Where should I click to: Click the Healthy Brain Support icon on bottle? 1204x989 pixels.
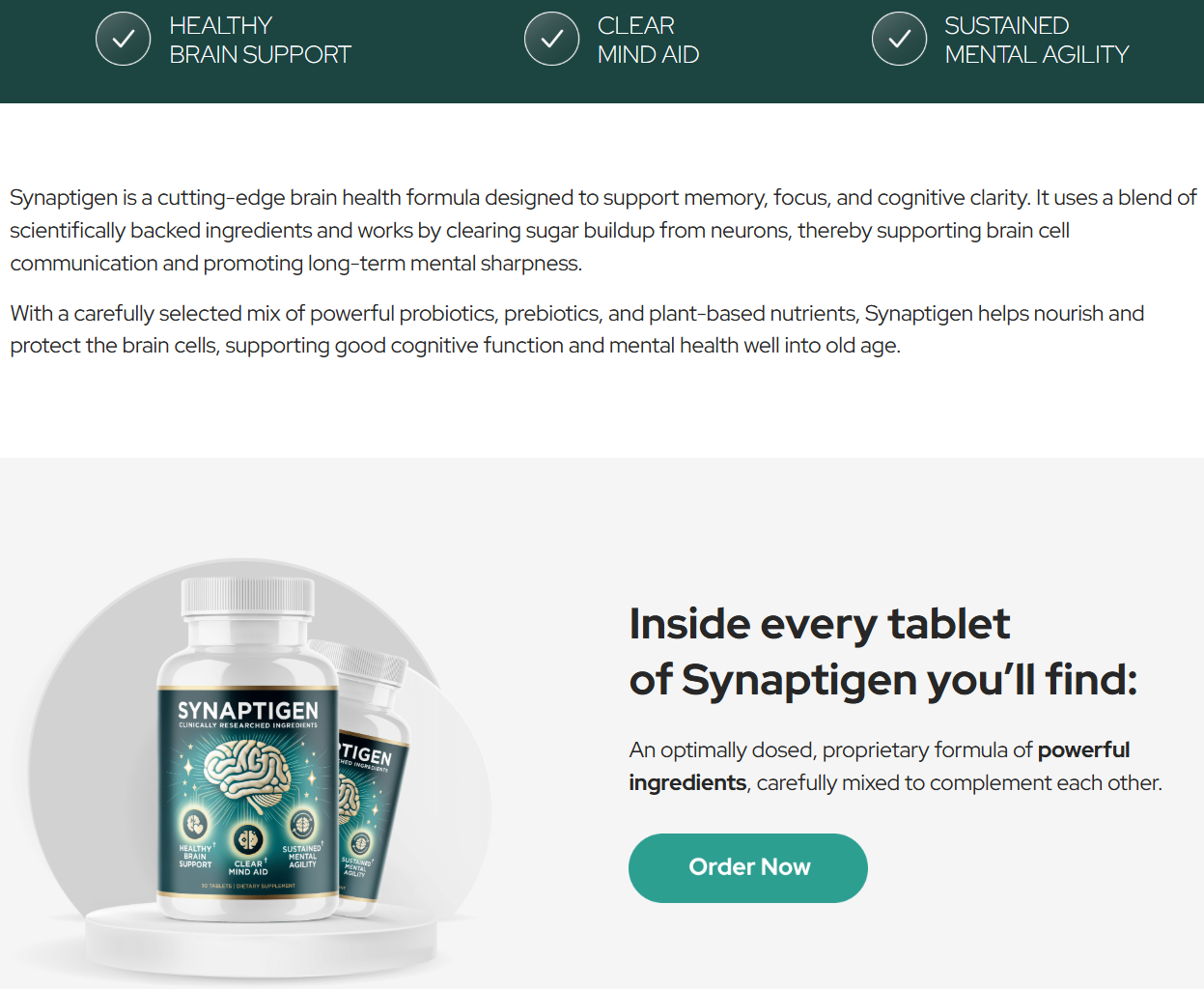(195, 824)
